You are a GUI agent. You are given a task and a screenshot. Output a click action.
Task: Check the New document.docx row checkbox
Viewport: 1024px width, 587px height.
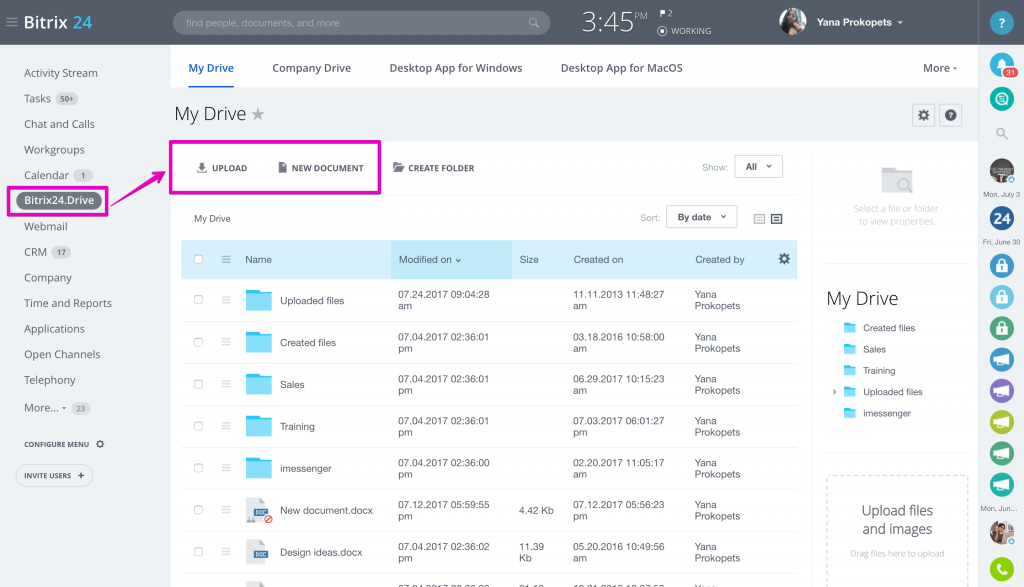pos(199,510)
